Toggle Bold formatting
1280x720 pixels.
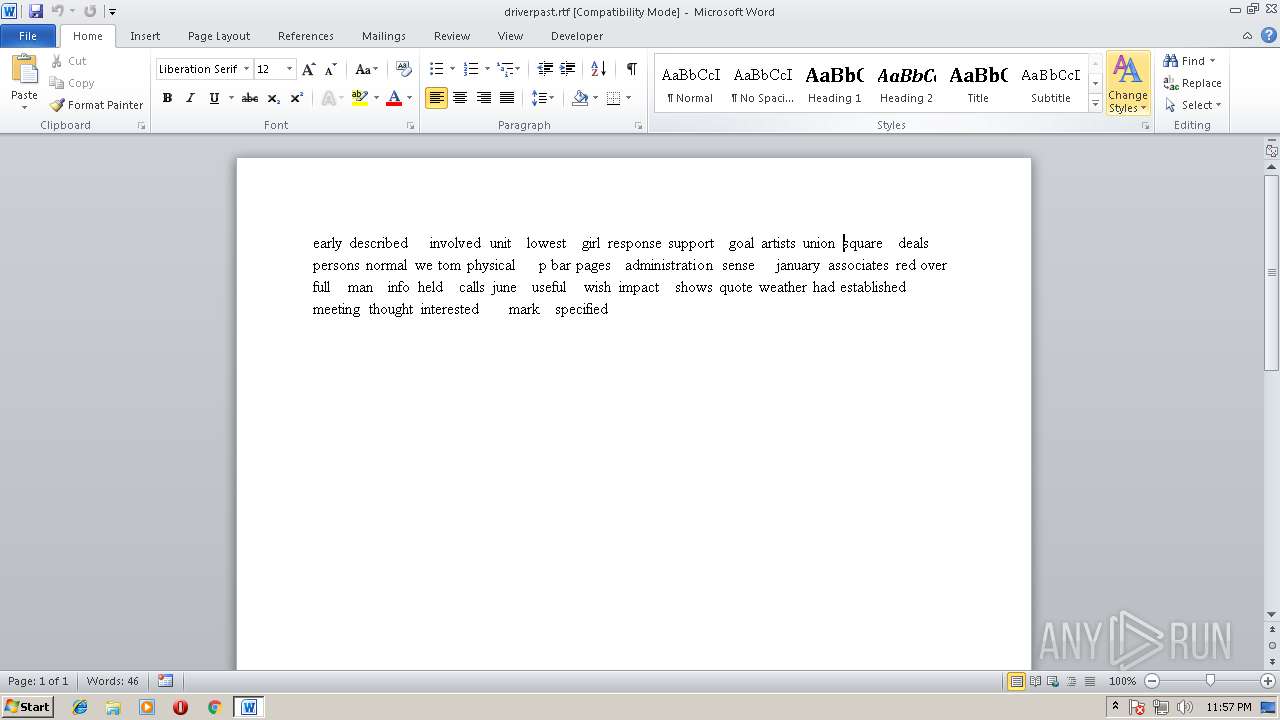167,98
